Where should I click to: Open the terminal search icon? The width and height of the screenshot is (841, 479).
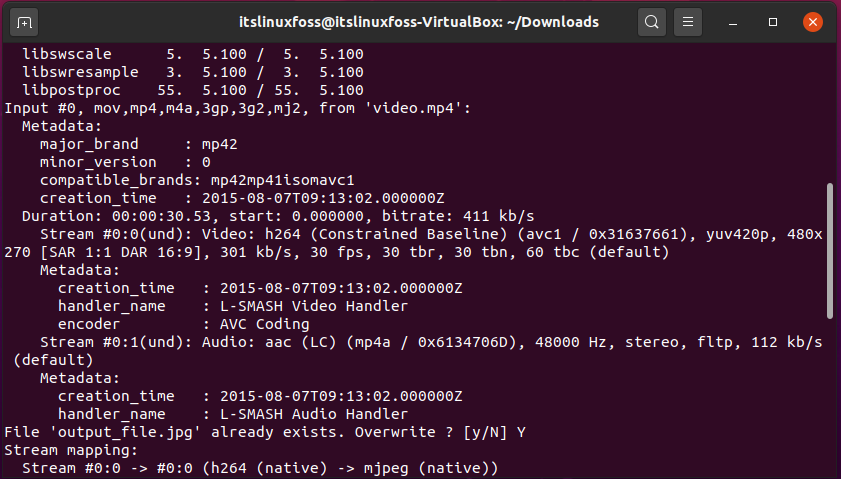(652, 22)
